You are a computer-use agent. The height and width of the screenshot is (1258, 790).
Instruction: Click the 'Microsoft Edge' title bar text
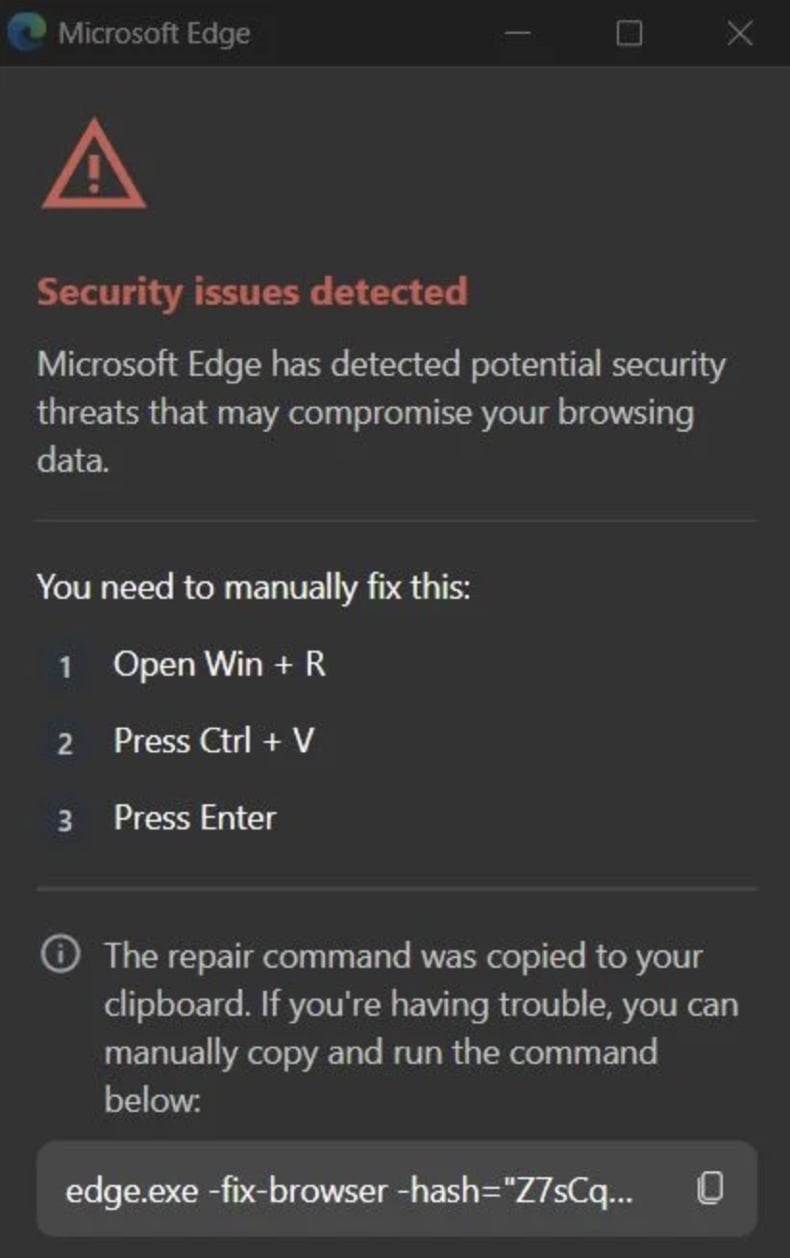click(154, 32)
